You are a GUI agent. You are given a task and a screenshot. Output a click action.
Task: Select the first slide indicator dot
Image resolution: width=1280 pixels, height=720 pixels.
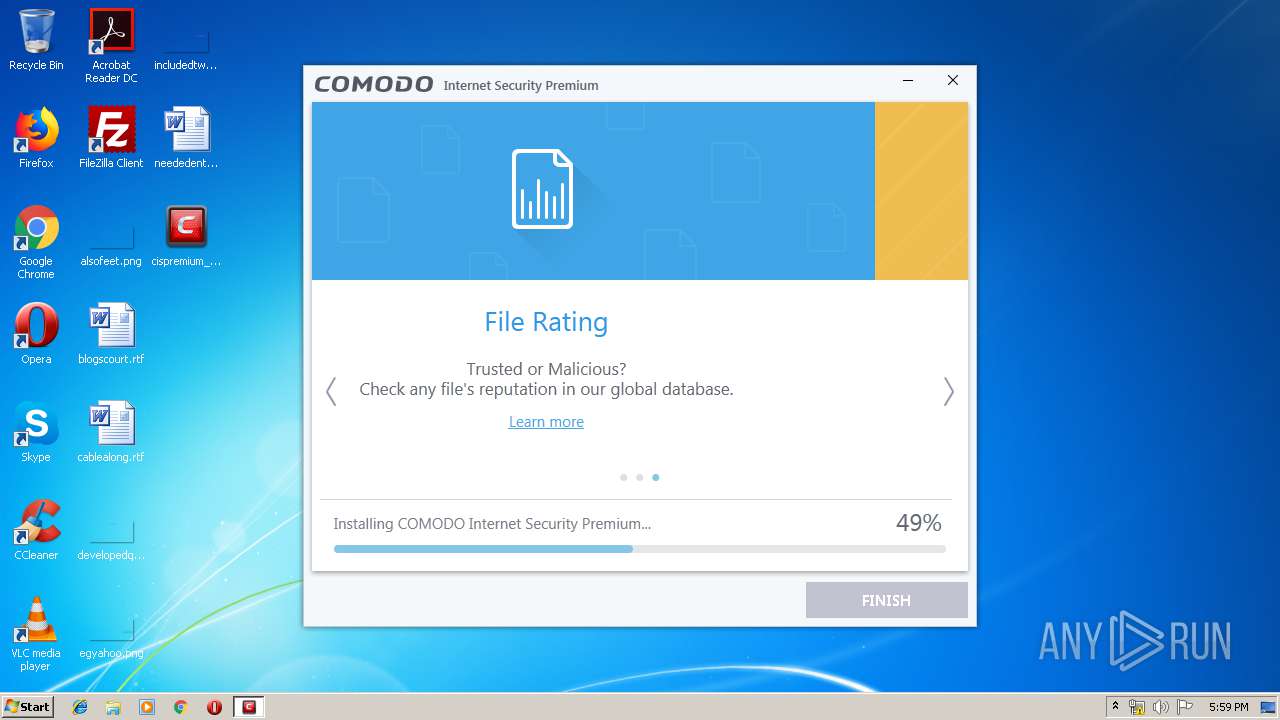pyautogui.click(x=624, y=477)
